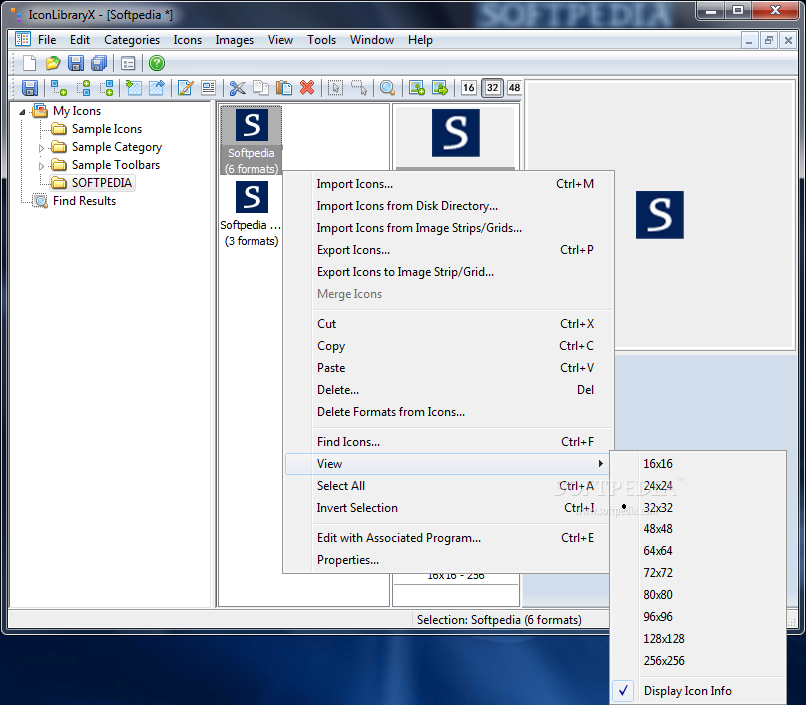Click the Invert Selection dashed cursor icon
Screen dimensions: 806x705
point(359,88)
